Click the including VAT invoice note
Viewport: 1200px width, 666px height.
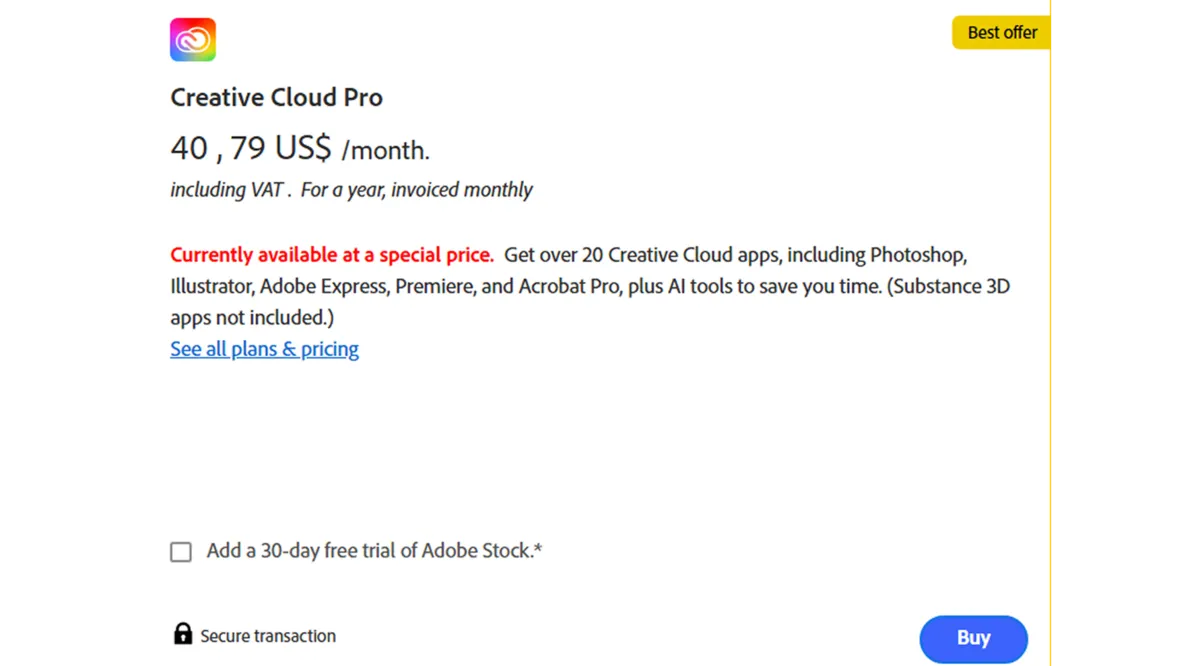351,189
